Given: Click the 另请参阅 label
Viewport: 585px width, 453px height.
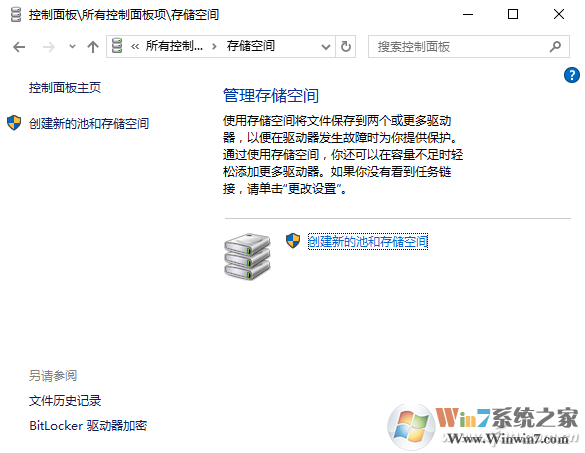Looking at the screenshot, I should point(53,376).
